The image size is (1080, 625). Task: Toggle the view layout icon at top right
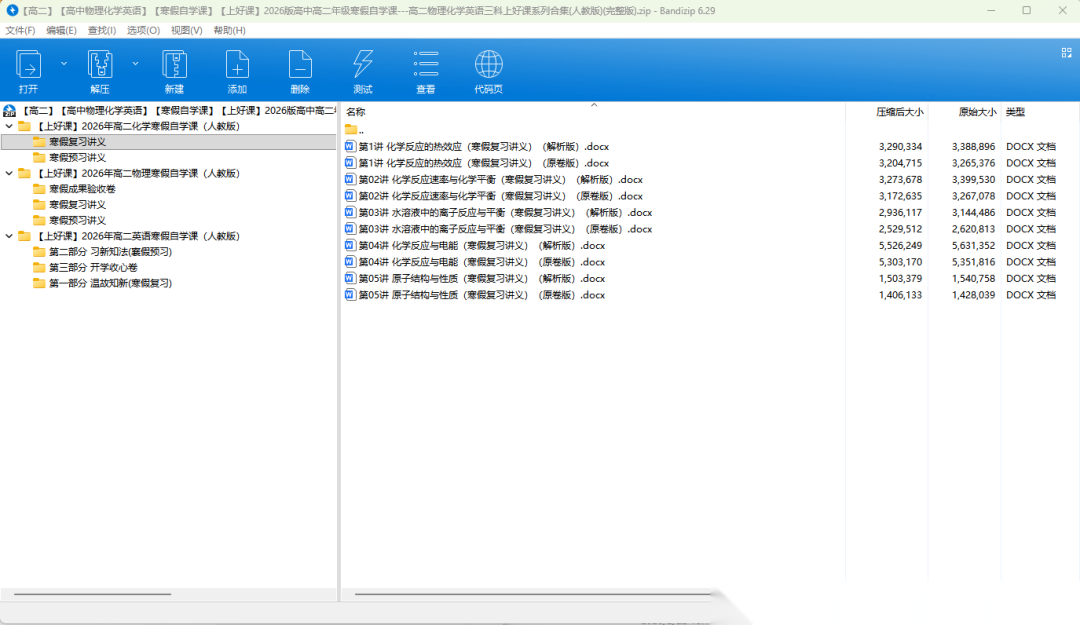(1066, 53)
